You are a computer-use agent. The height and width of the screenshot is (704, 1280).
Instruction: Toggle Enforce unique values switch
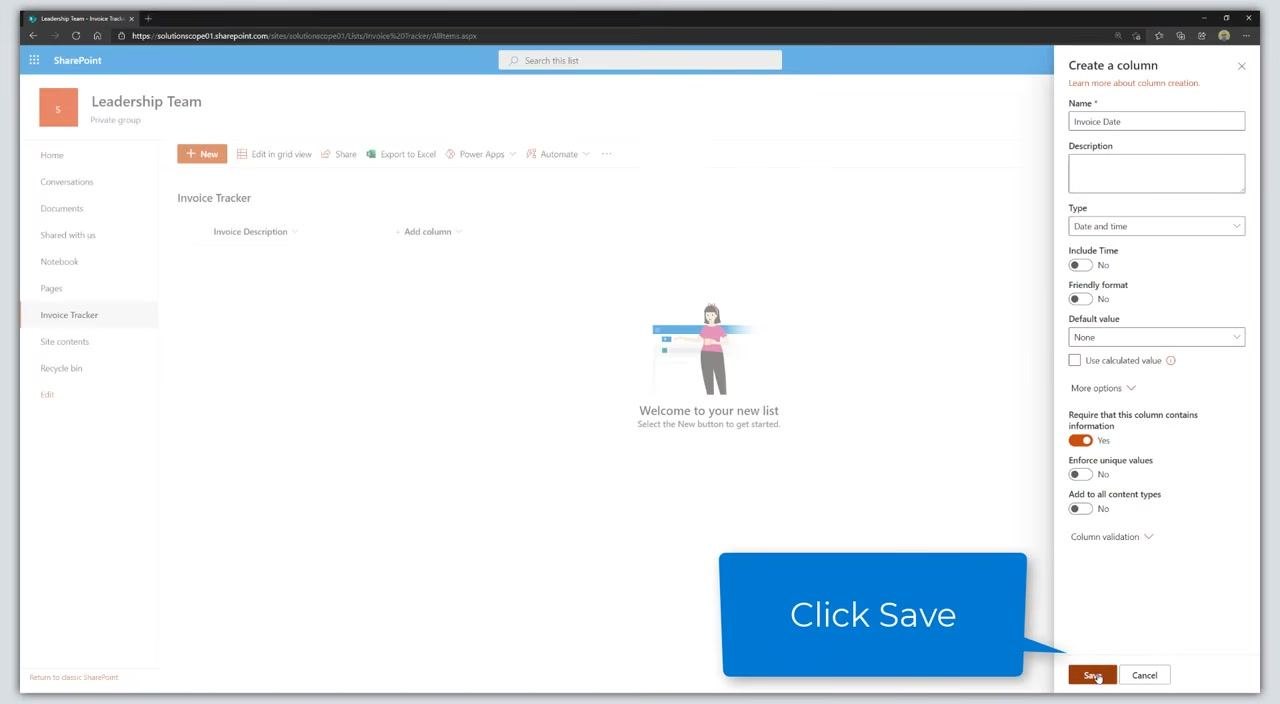point(1080,474)
